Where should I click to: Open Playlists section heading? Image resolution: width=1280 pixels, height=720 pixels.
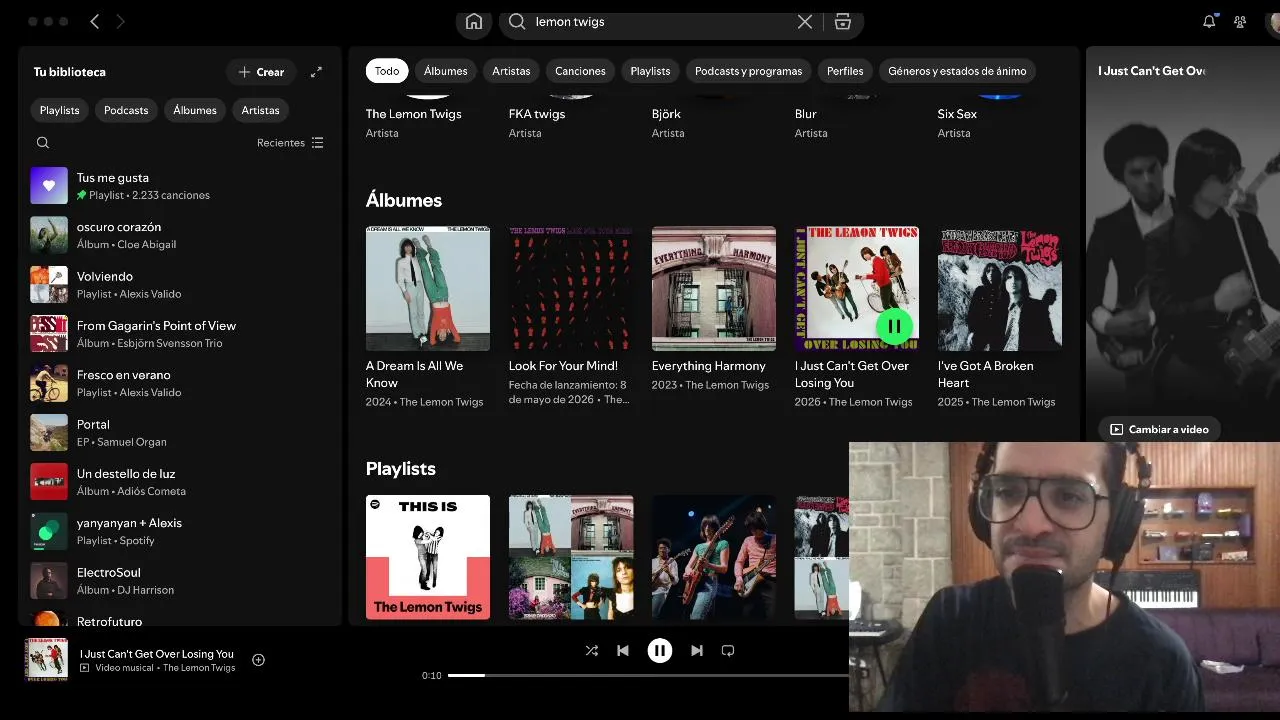coord(401,469)
